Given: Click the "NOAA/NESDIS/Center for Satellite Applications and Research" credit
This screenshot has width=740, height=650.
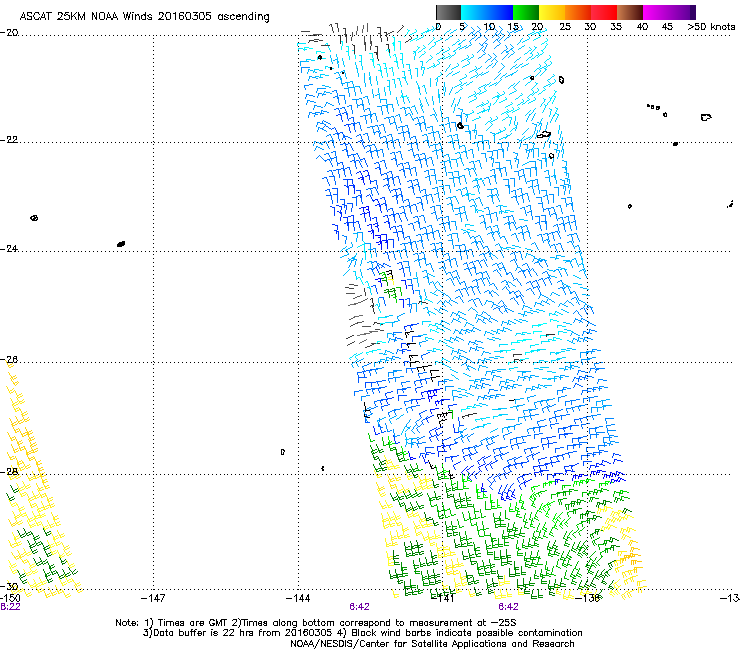Looking at the screenshot, I should [x=432, y=644].
